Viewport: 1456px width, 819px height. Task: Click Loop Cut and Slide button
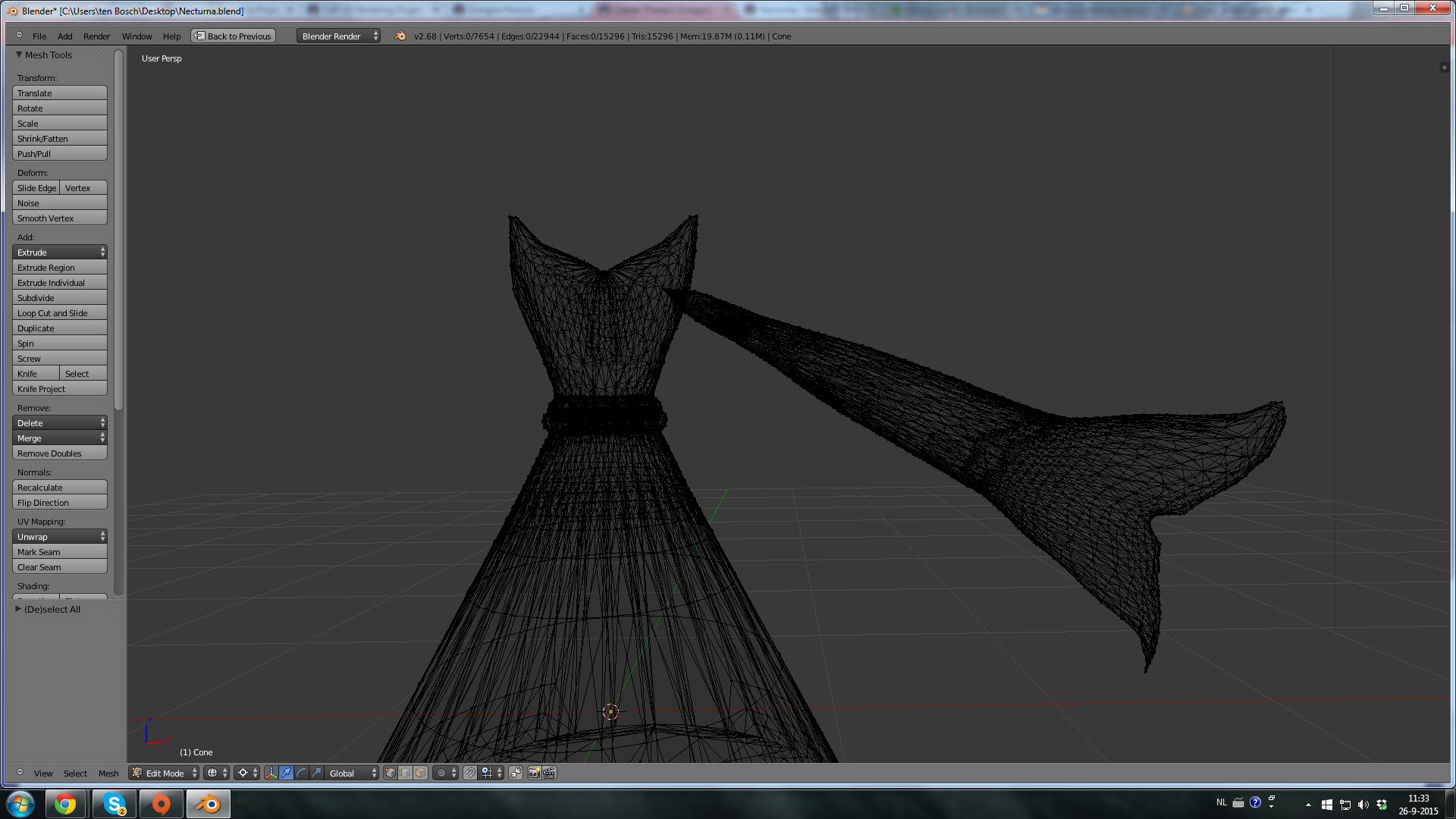click(x=60, y=313)
